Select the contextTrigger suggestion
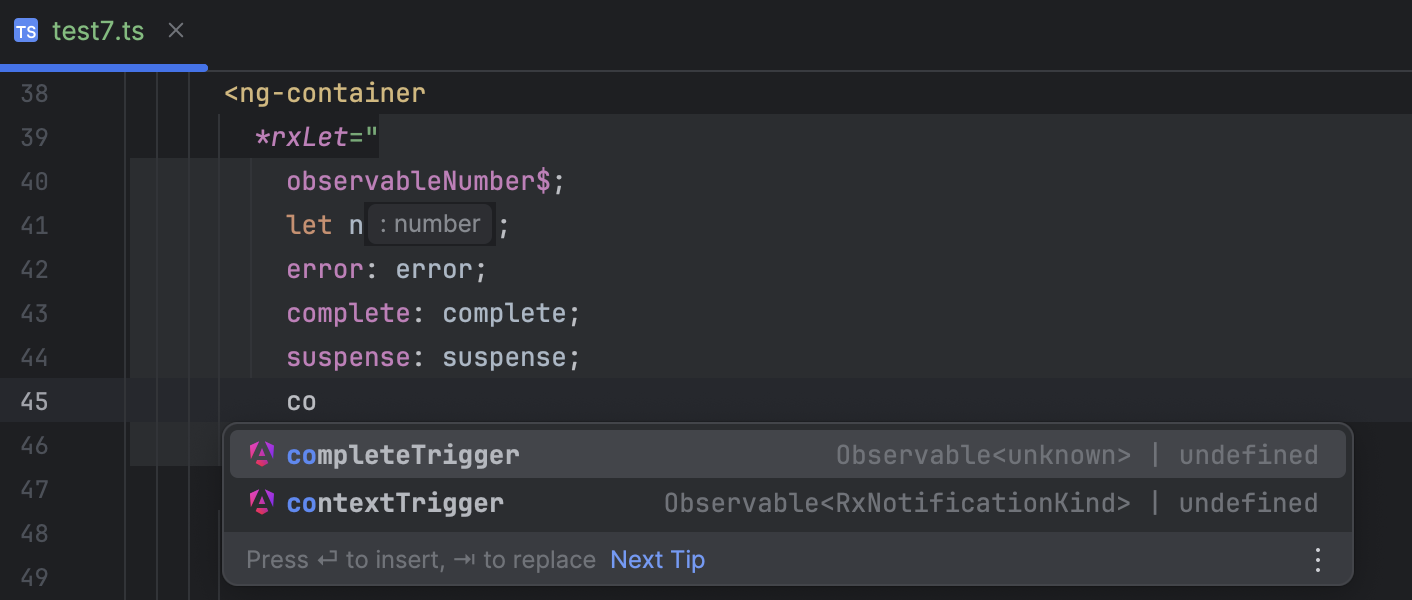 (395, 503)
